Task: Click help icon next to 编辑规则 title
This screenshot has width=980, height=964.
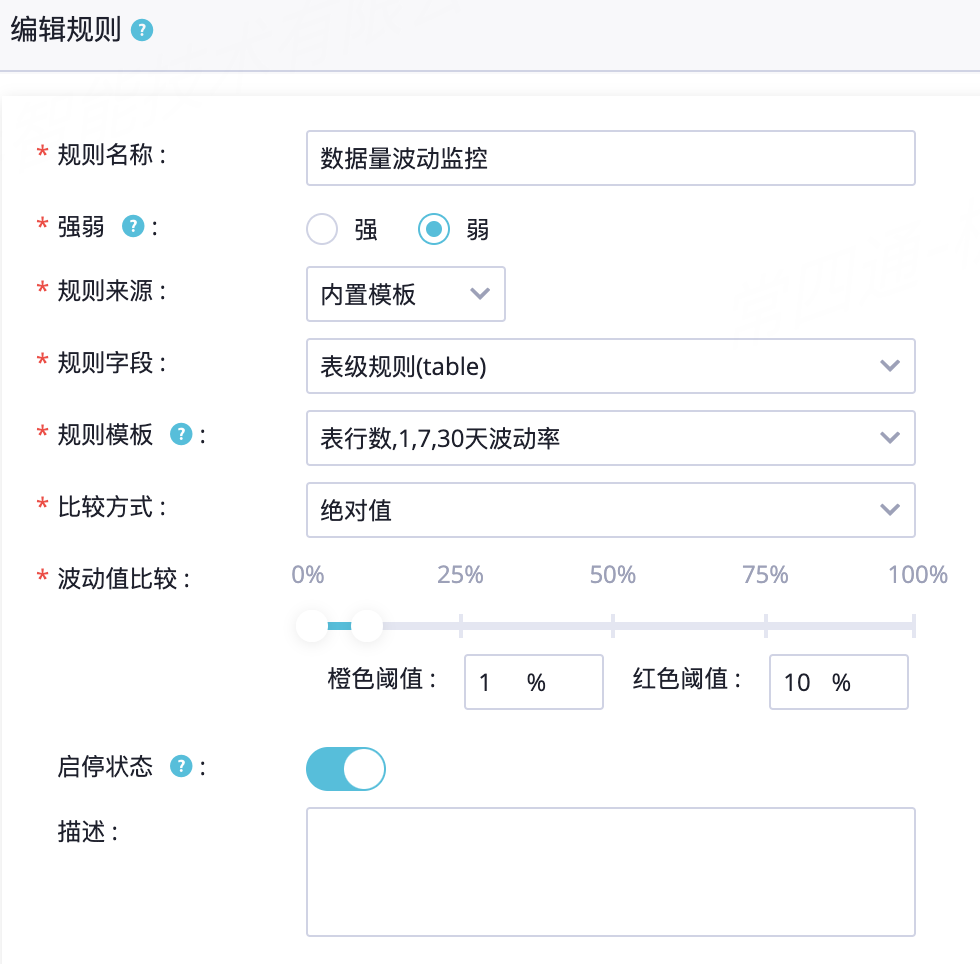Action: coord(142,30)
